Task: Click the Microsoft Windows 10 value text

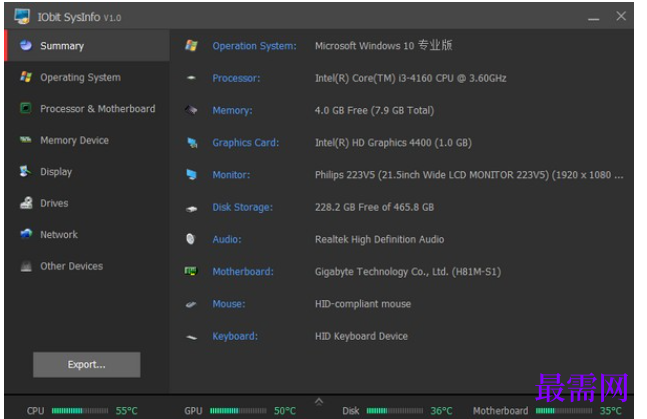Action: 383,45
